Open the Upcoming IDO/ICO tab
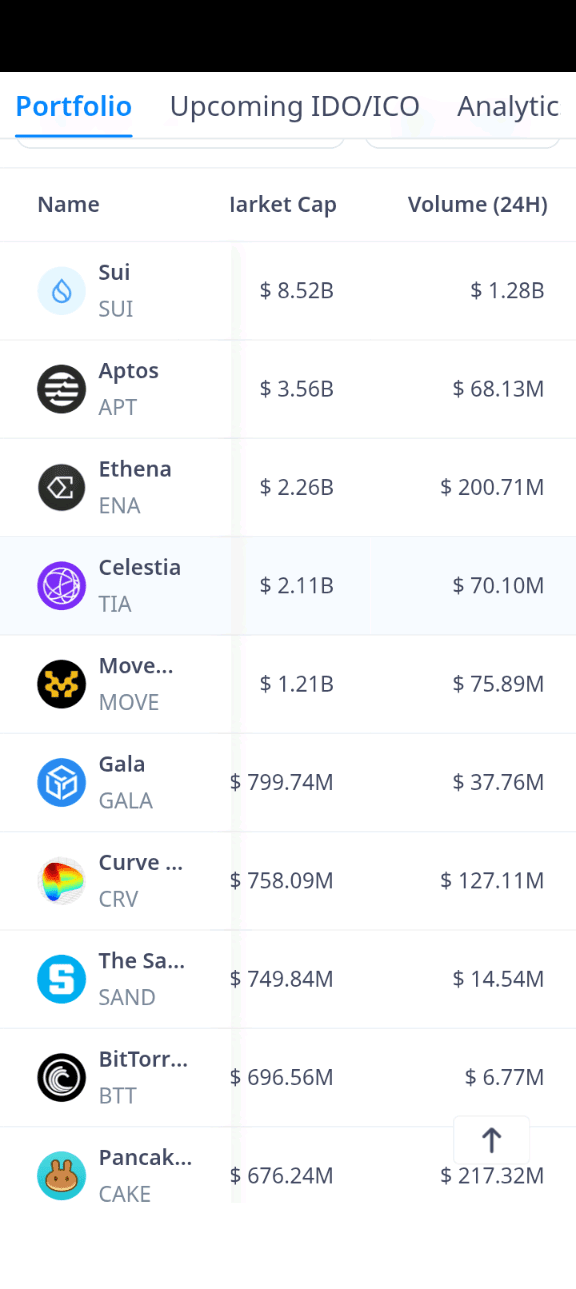 click(295, 106)
